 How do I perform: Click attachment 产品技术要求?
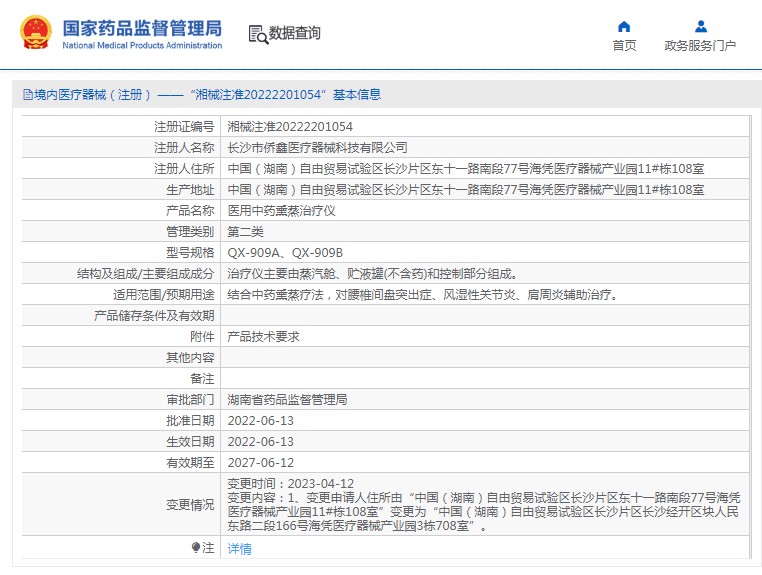click(x=263, y=337)
